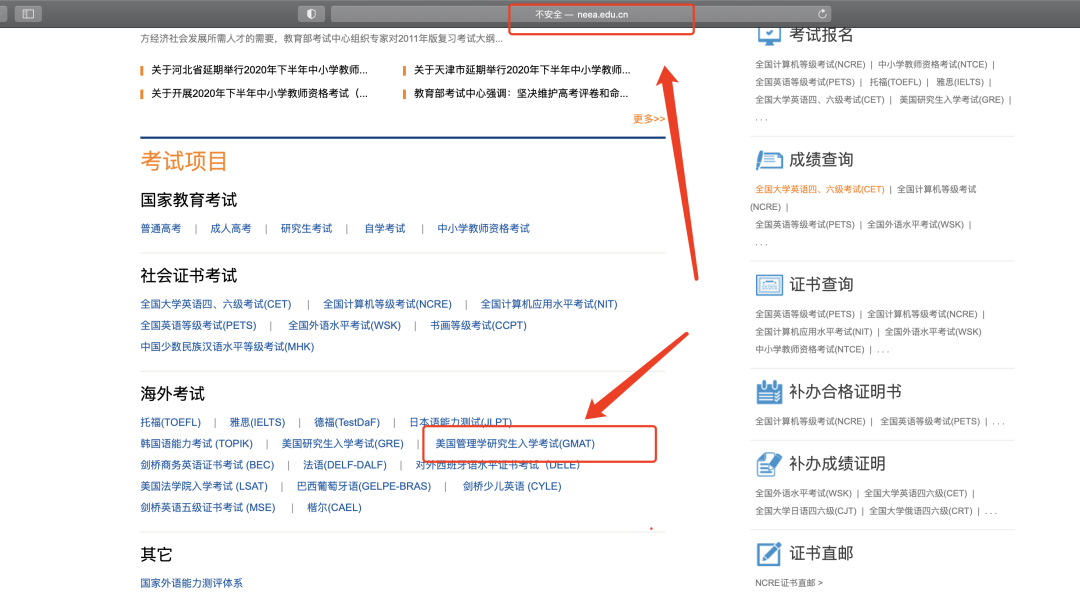This screenshot has height=608, width=1080.
Task: Open the GMAT exam link
Action: [515, 443]
